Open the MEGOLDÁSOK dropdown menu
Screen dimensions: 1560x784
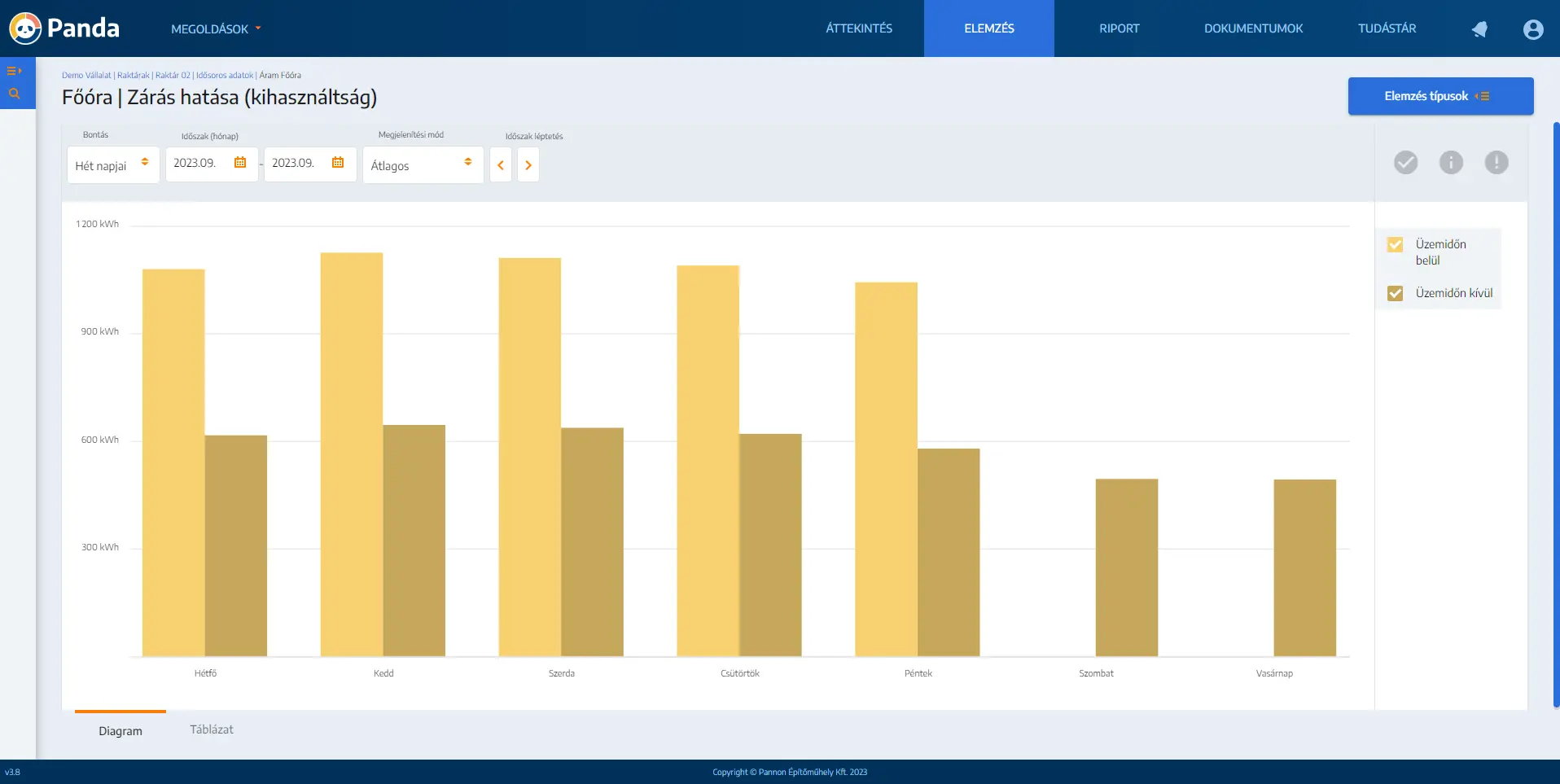pos(216,28)
